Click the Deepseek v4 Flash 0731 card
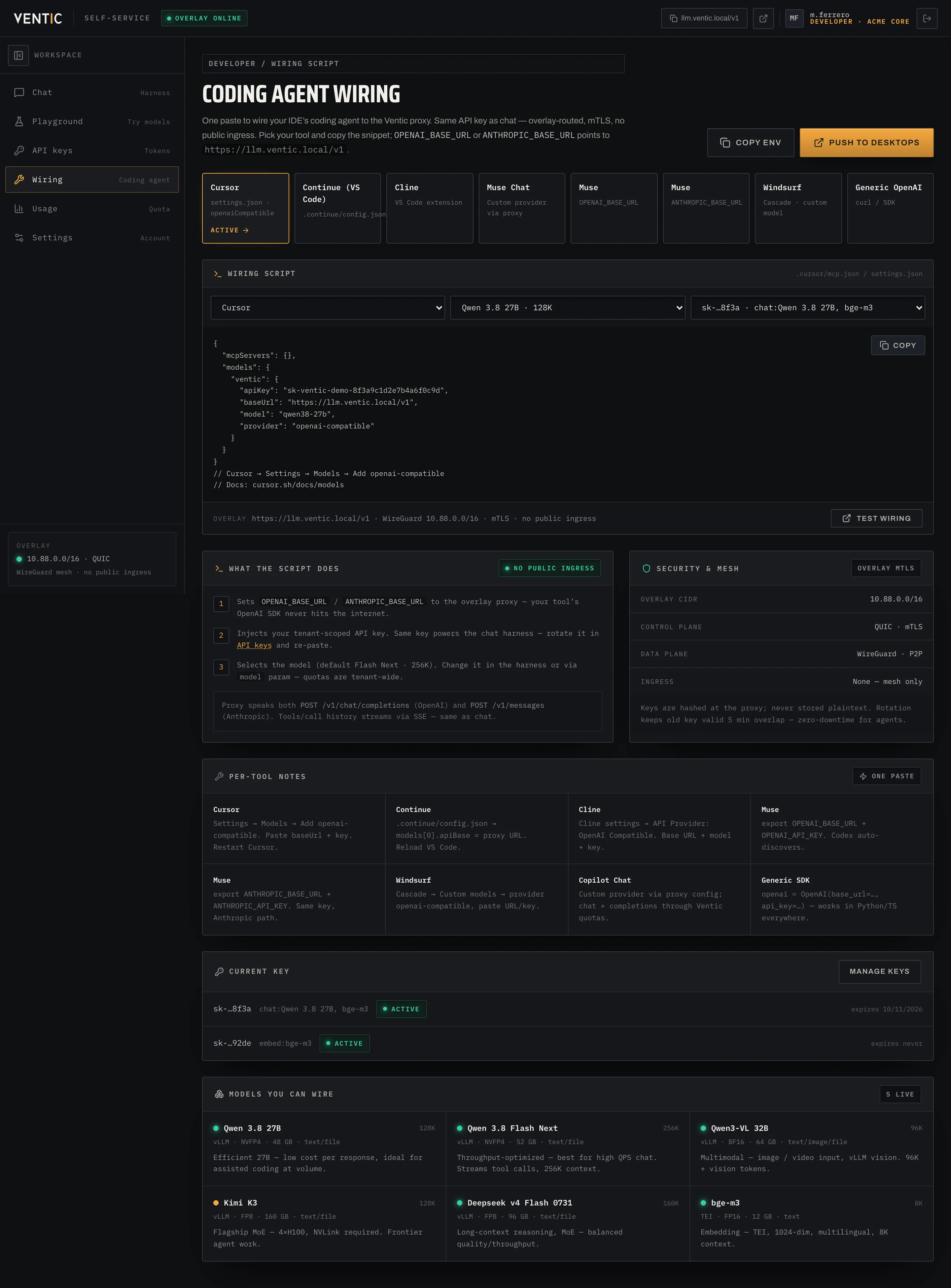Viewport: 951px width, 1288px height. tap(568, 1224)
